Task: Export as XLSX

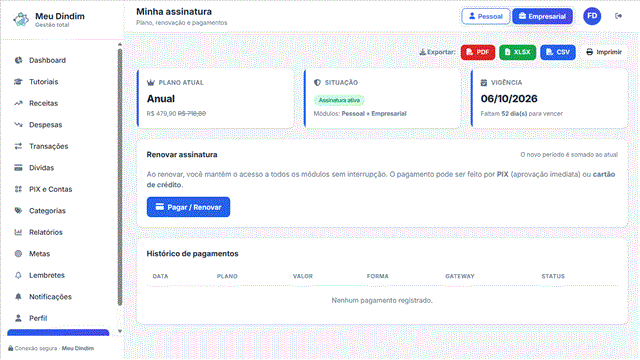Action: [518, 52]
